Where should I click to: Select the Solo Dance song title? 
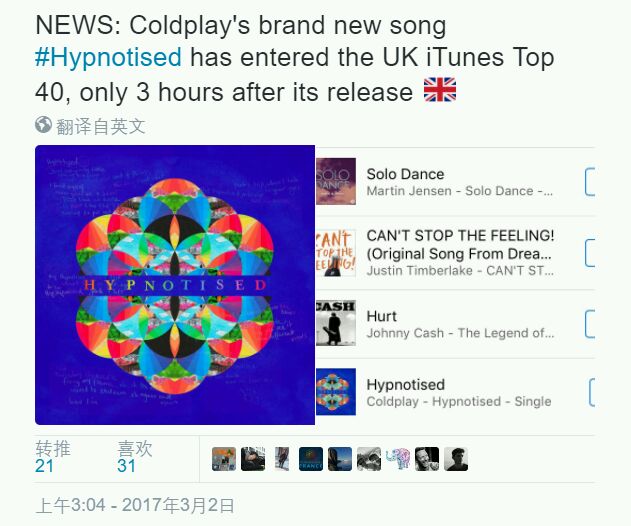pos(405,174)
